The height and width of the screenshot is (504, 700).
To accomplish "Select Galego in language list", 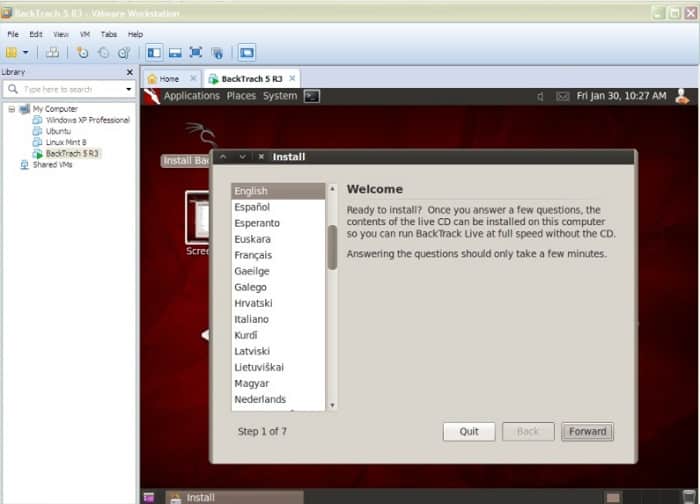I will (279, 287).
